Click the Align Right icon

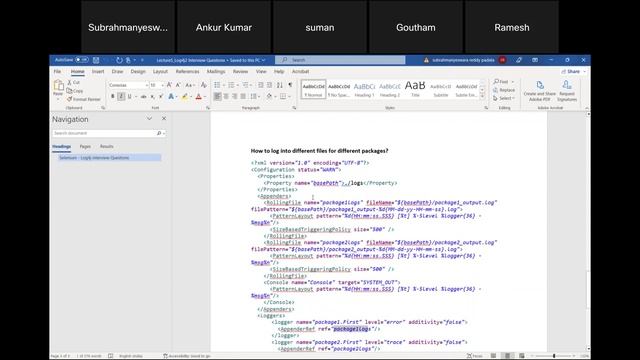235,96
